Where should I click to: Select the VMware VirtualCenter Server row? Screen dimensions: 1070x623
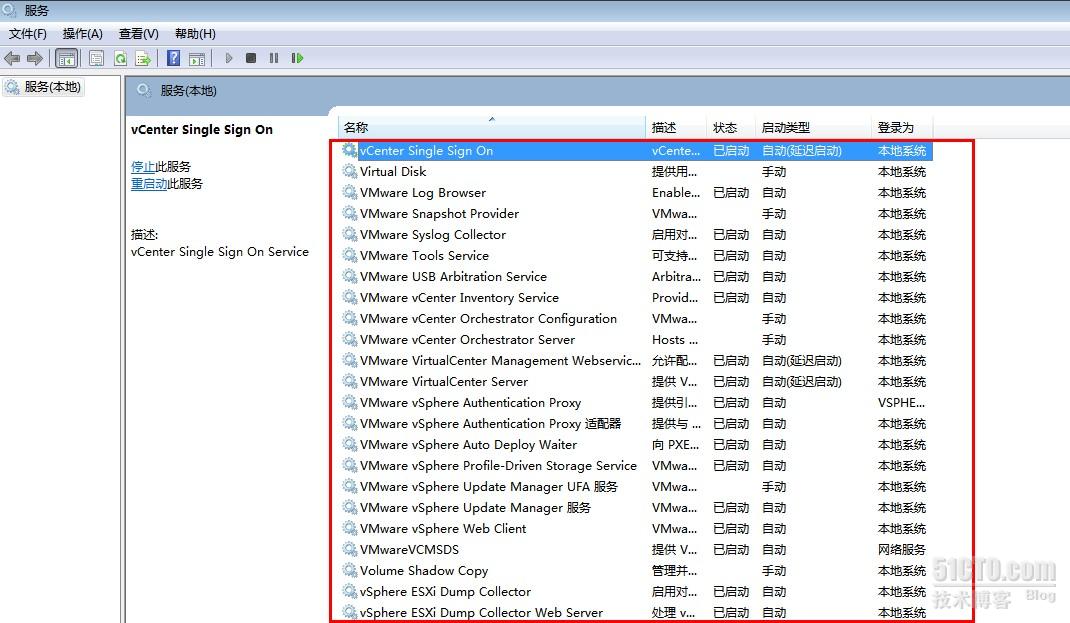pos(636,382)
